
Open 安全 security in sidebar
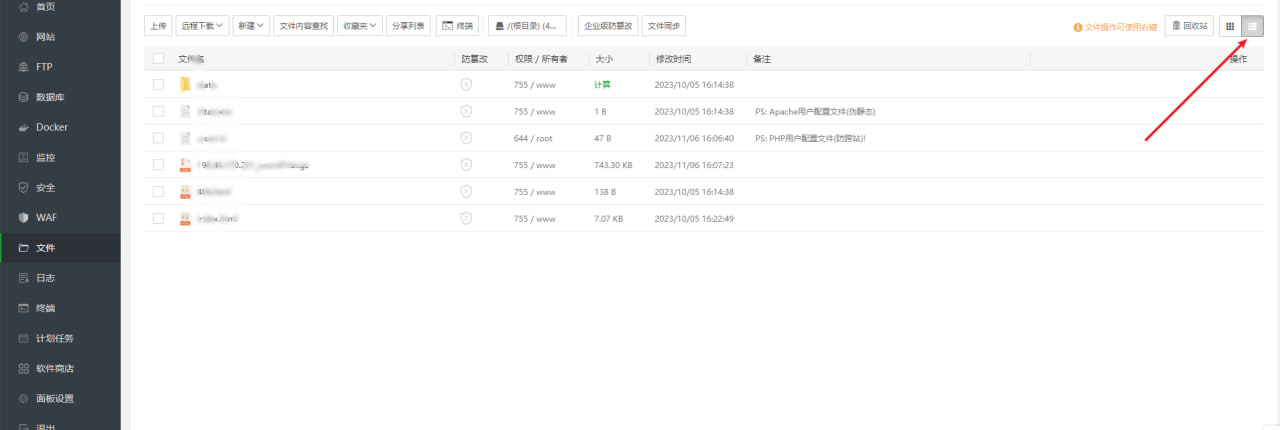(60, 187)
